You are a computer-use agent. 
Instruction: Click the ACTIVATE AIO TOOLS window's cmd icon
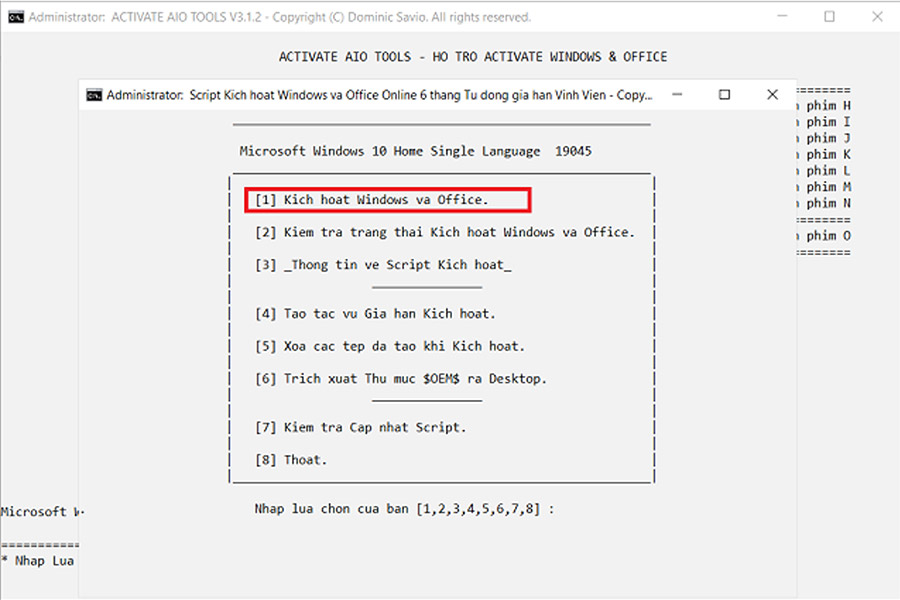pyautogui.click(x=15, y=17)
